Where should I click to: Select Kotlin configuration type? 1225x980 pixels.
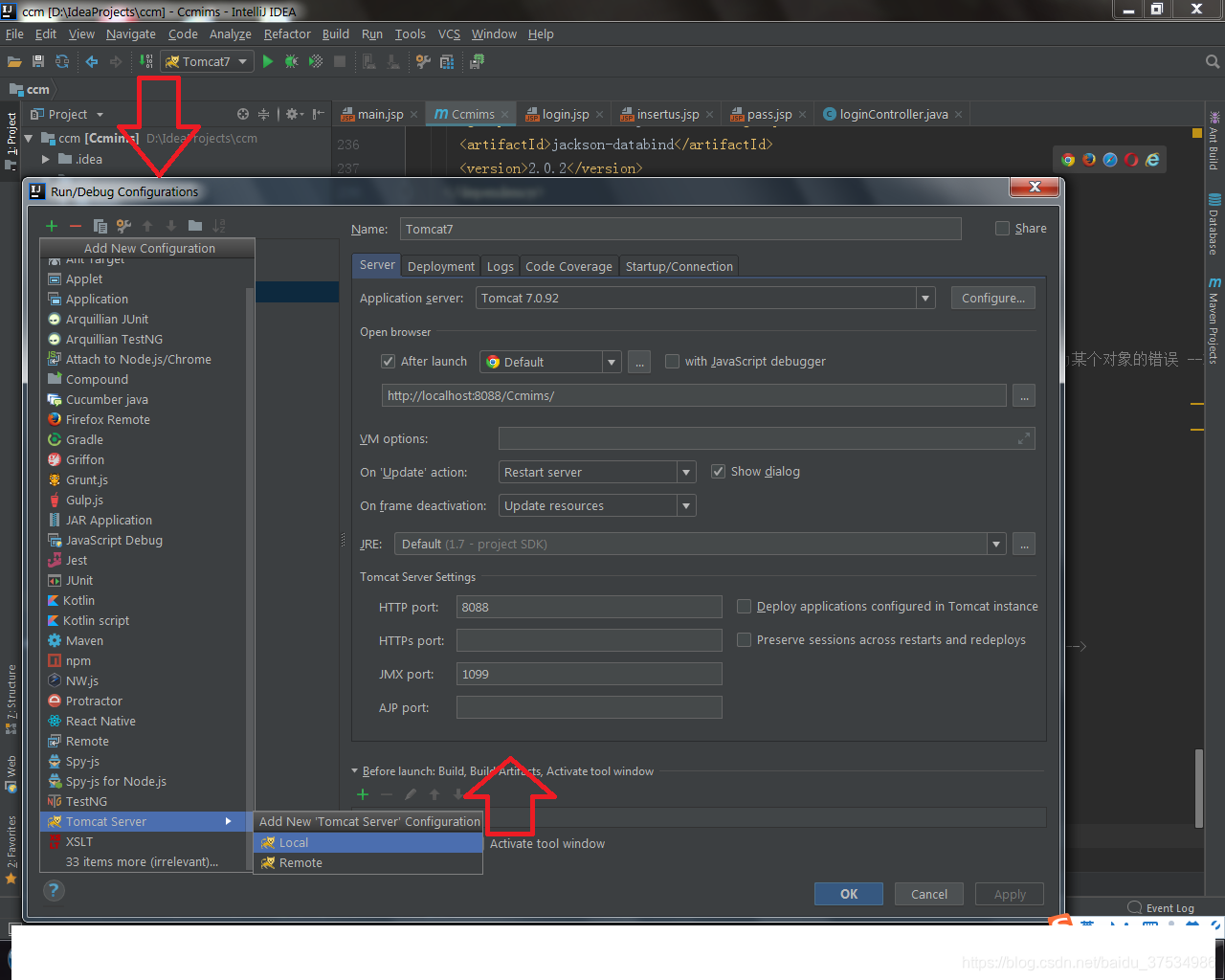(78, 600)
